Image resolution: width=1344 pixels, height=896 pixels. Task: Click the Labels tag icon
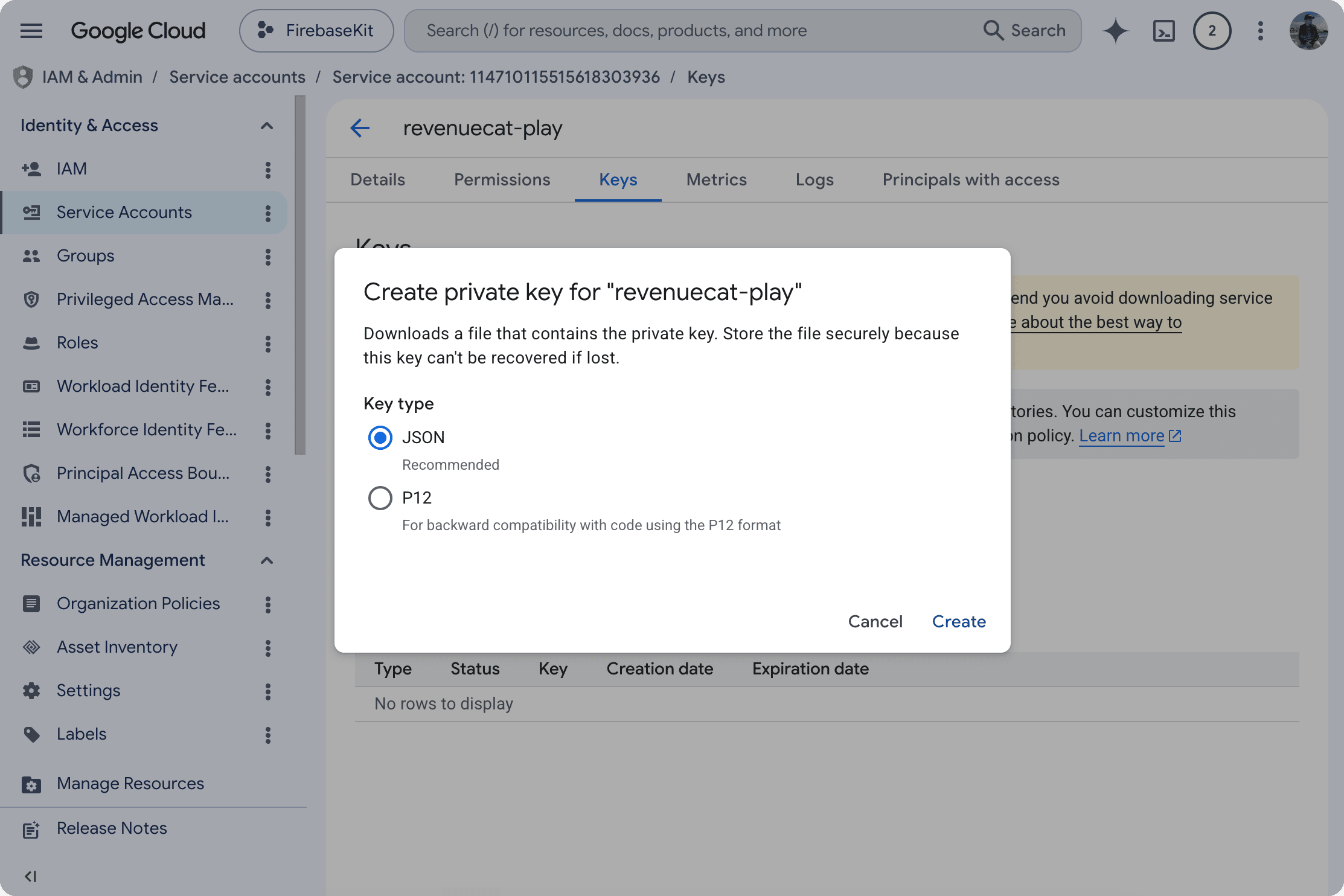pos(31,734)
